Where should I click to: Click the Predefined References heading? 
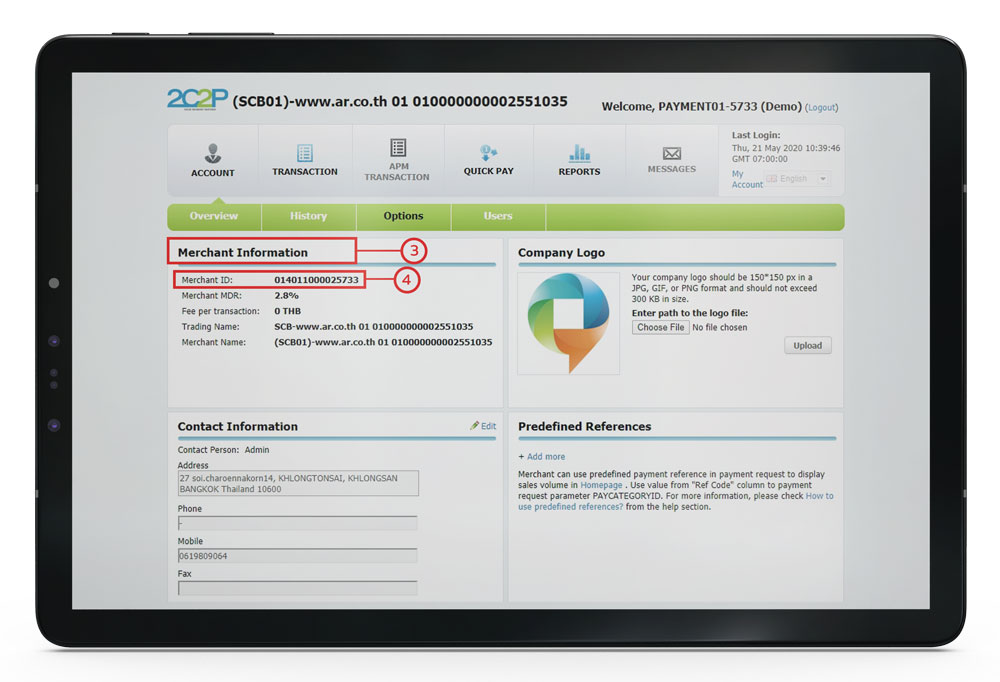click(x=585, y=426)
